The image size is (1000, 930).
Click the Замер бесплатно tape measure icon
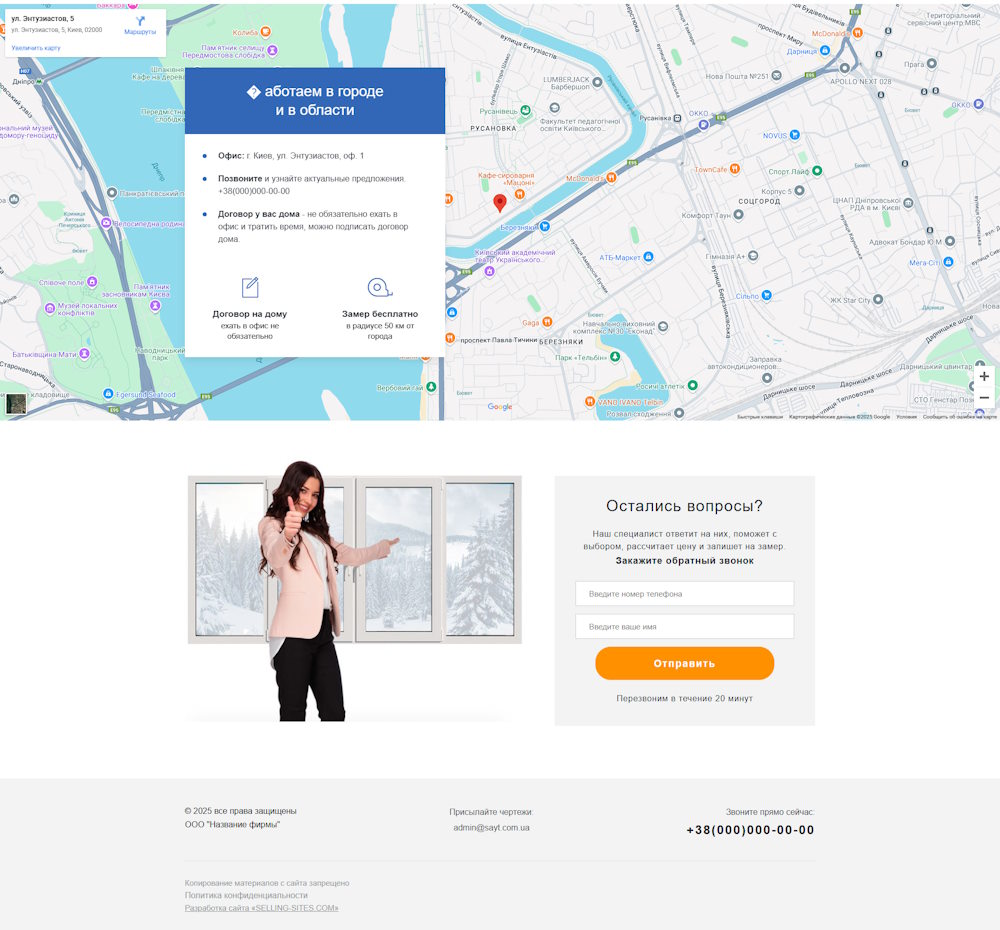[x=379, y=288]
